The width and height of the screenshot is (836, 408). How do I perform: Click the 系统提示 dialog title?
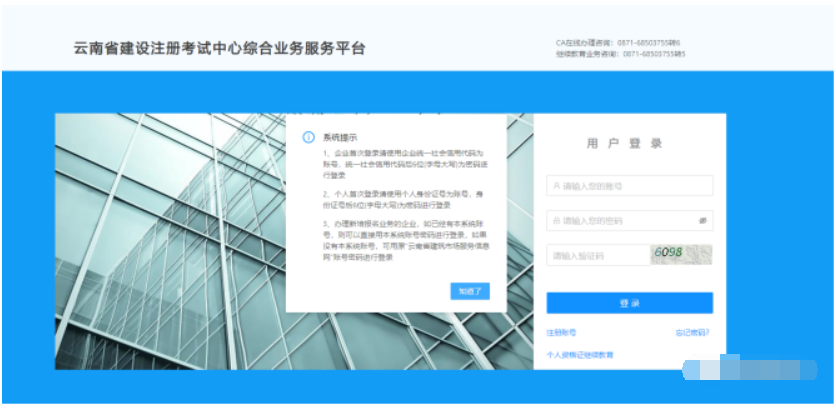click(338, 137)
